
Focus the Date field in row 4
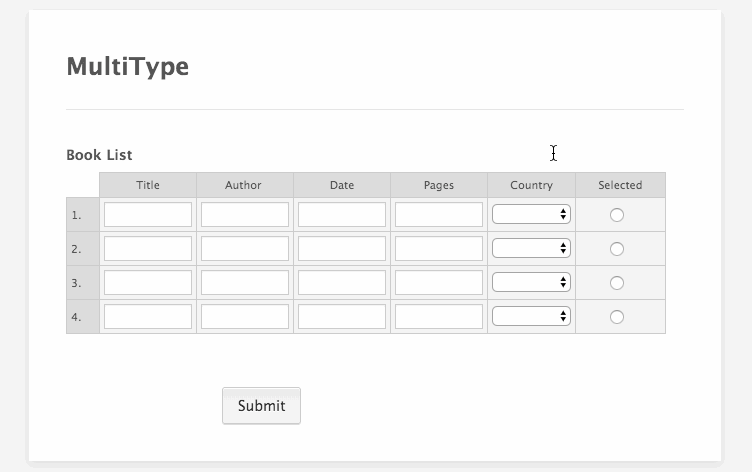coord(342,317)
